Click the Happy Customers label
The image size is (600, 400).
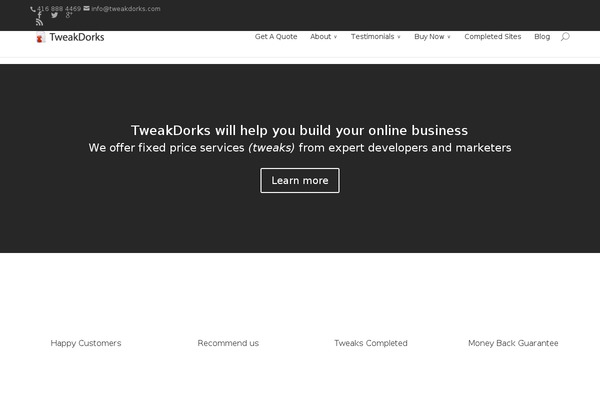pos(86,343)
